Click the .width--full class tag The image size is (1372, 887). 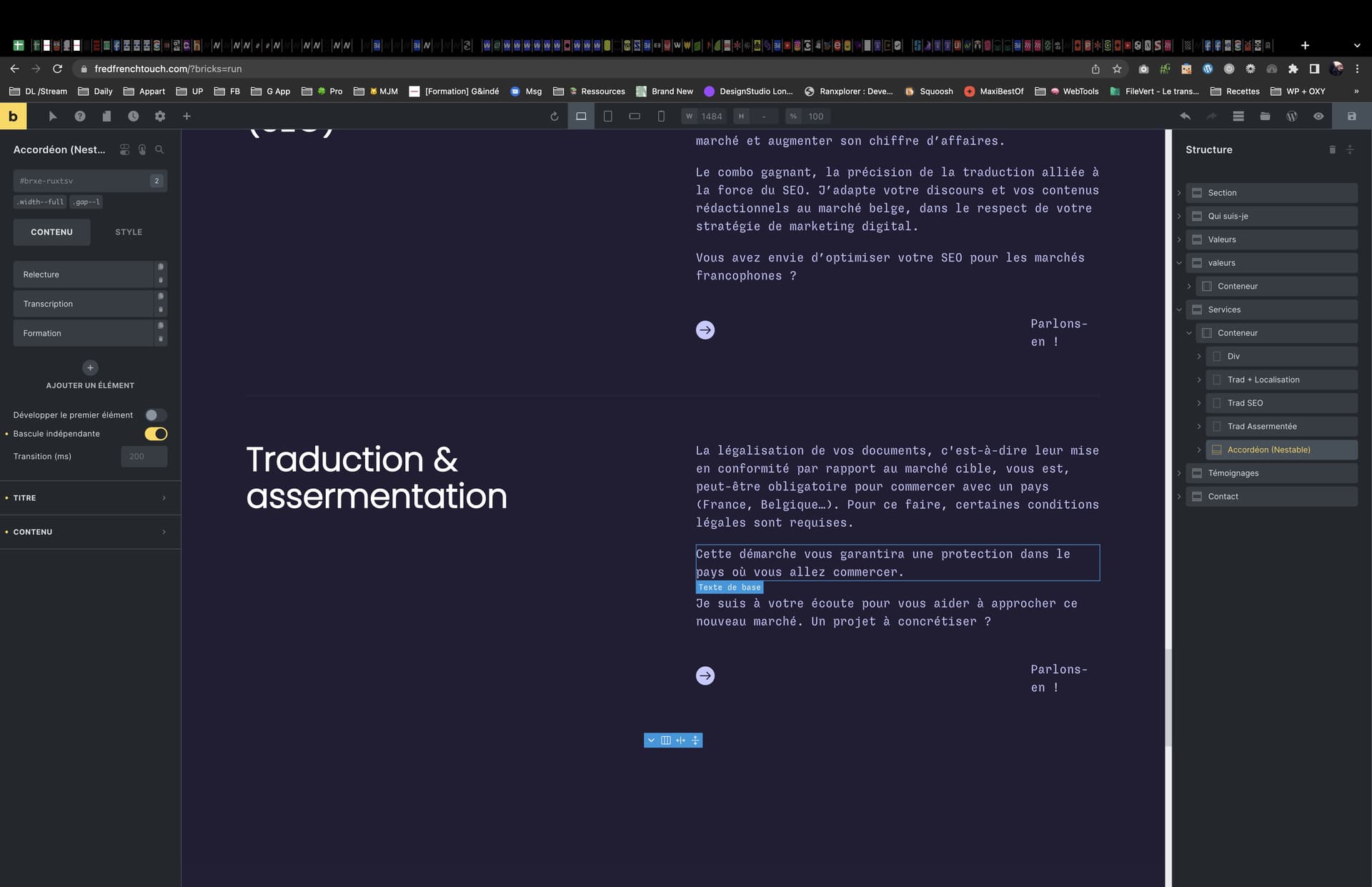pyautogui.click(x=41, y=202)
